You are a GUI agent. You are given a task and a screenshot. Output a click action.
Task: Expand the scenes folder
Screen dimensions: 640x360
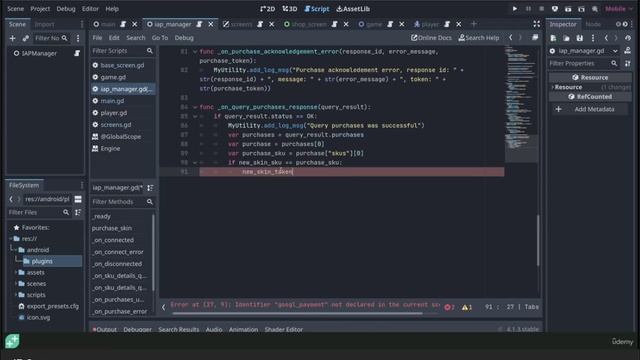point(16,283)
